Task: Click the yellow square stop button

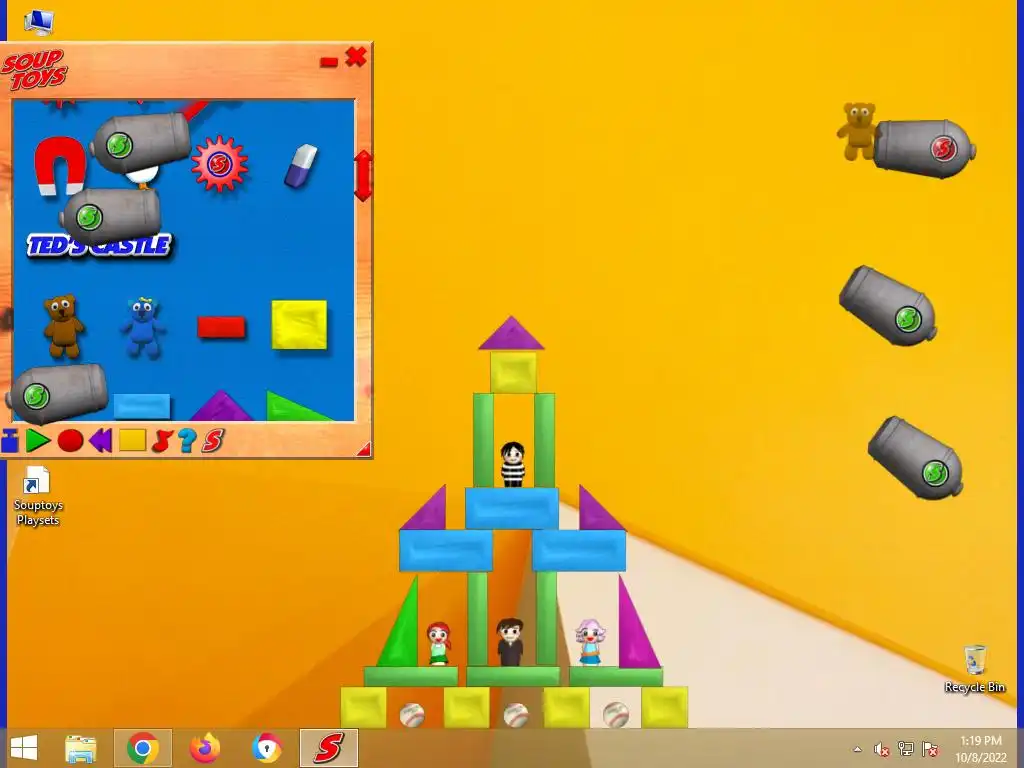Action: point(133,441)
